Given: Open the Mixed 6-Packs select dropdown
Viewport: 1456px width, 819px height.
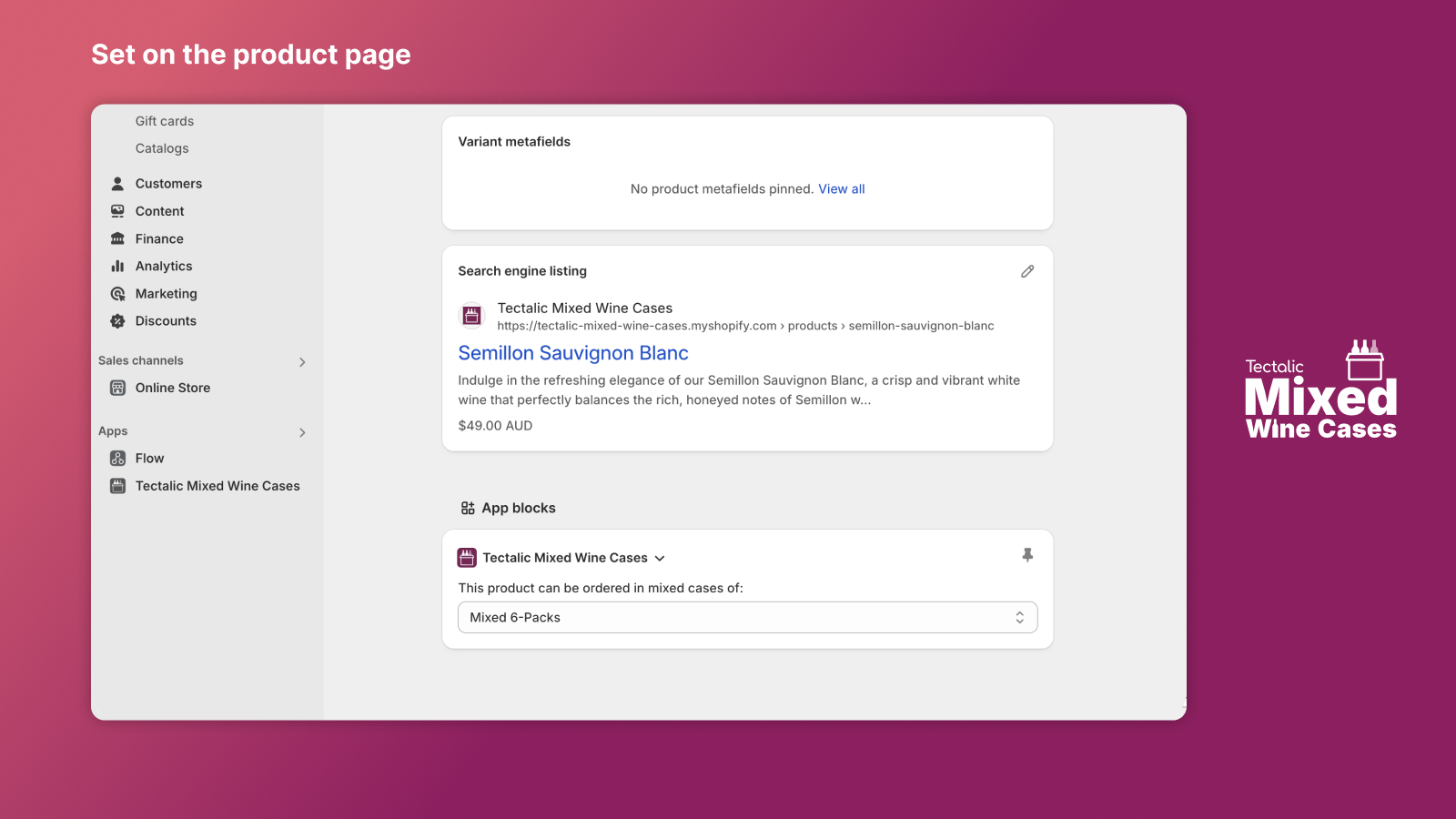Looking at the screenshot, I should 747,617.
